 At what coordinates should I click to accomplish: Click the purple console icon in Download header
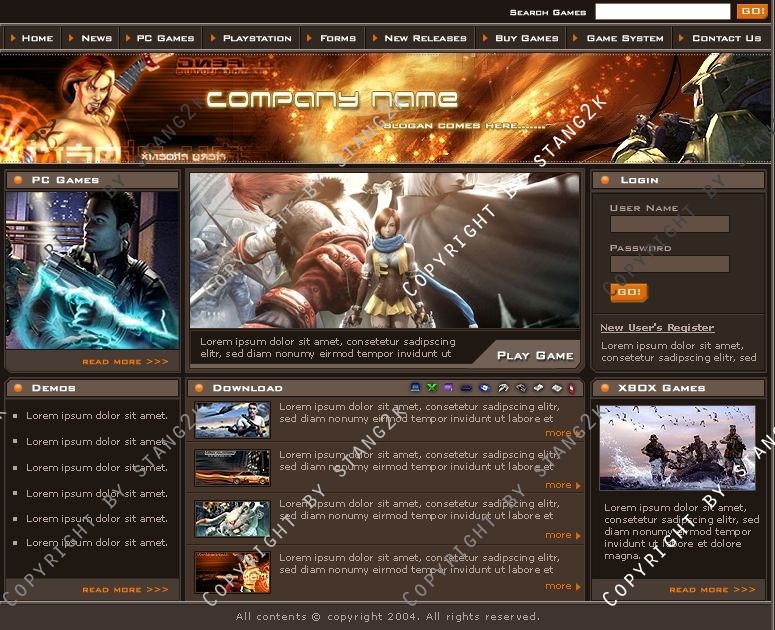tap(448, 388)
